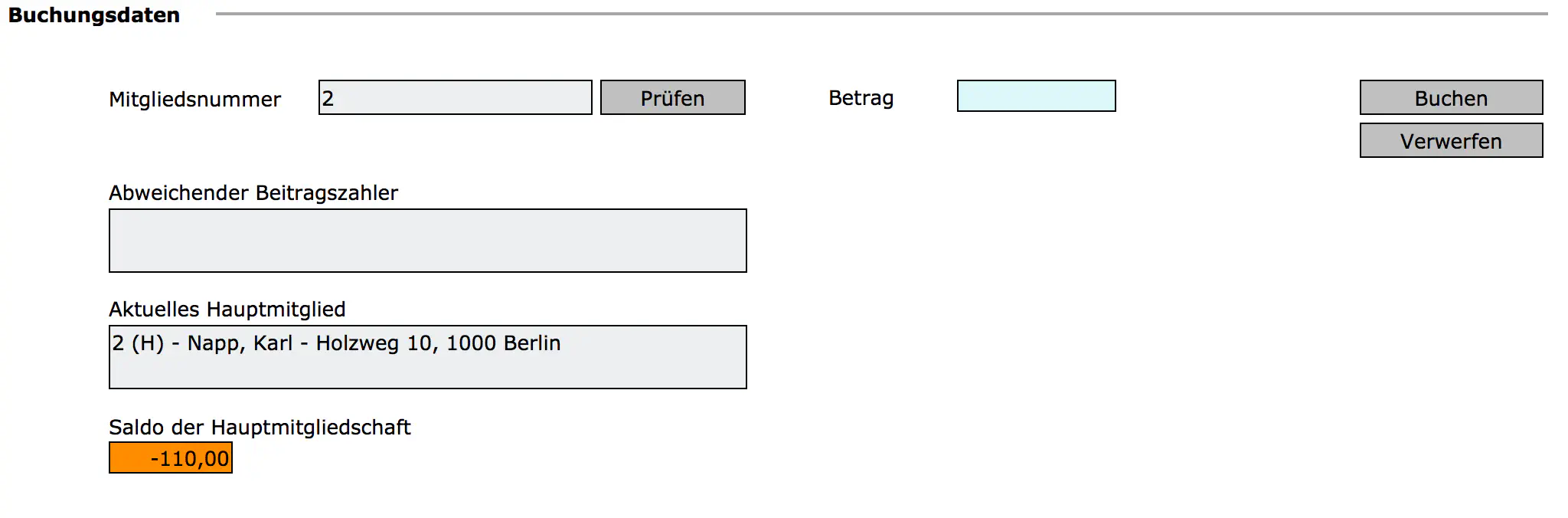Focus the empty light-blue amount box
Screen dimensions: 1568x518
click(x=1035, y=97)
